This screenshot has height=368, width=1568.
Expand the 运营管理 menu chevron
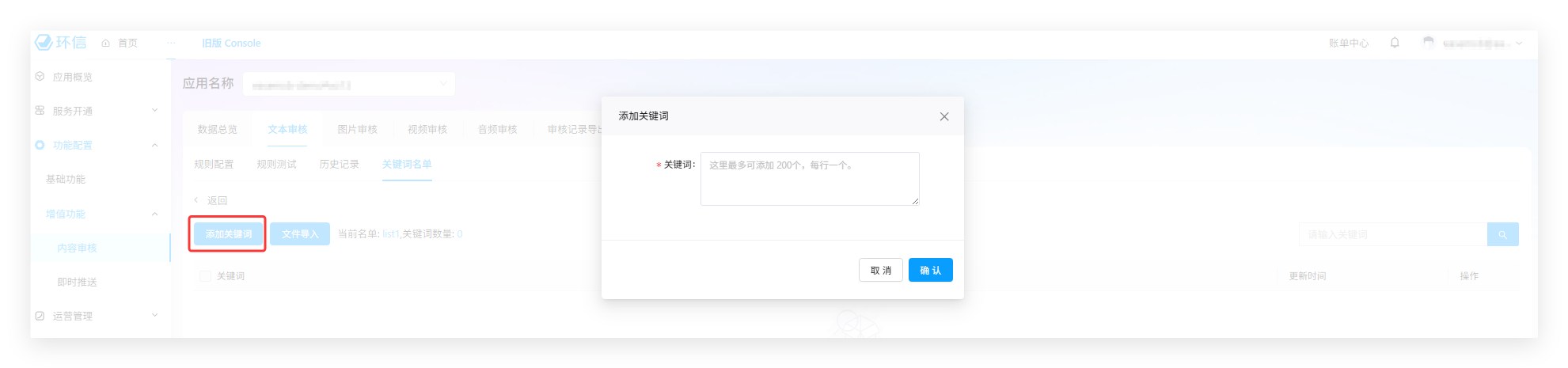click(154, 315)
